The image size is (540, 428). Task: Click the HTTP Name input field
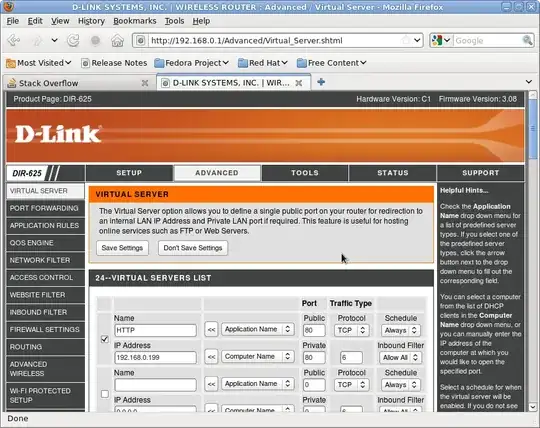click(155, 330)
